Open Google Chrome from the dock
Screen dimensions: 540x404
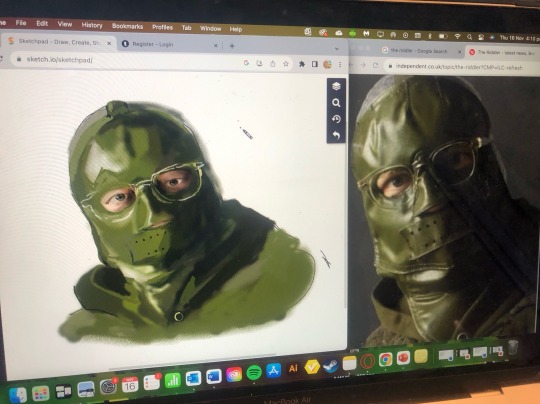(x=385, y=360)
